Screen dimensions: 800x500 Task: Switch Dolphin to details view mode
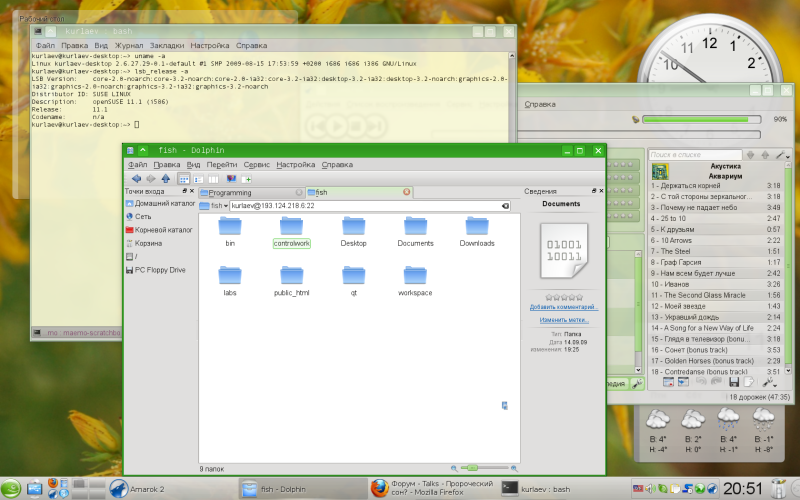click(x=198, y=179)
